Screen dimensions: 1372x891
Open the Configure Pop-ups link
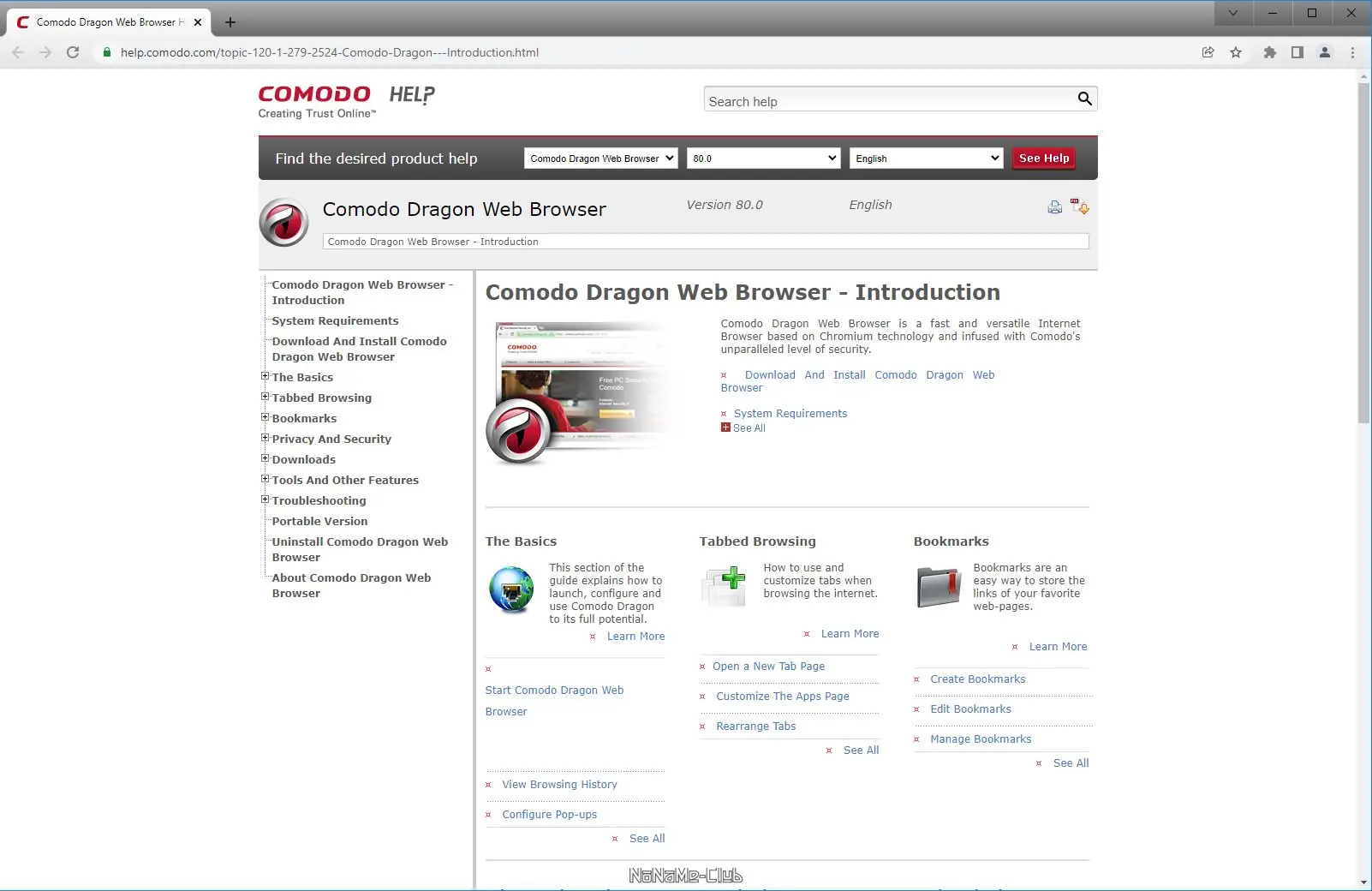tap(550, 815)
